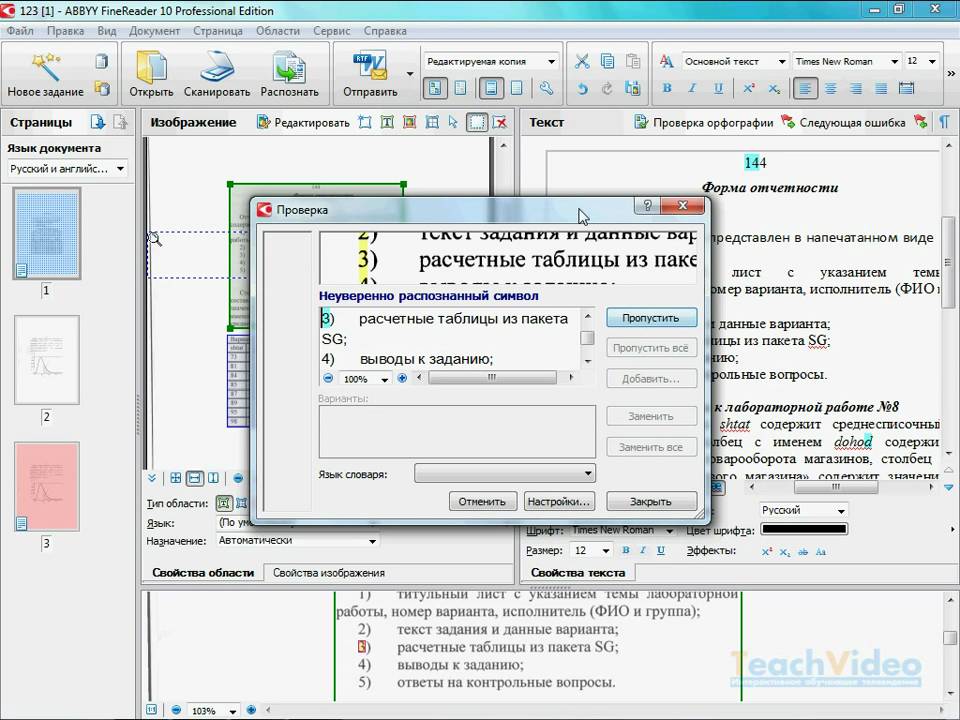Open the Правка menu

pyautogui.click(x=66, y=31)
